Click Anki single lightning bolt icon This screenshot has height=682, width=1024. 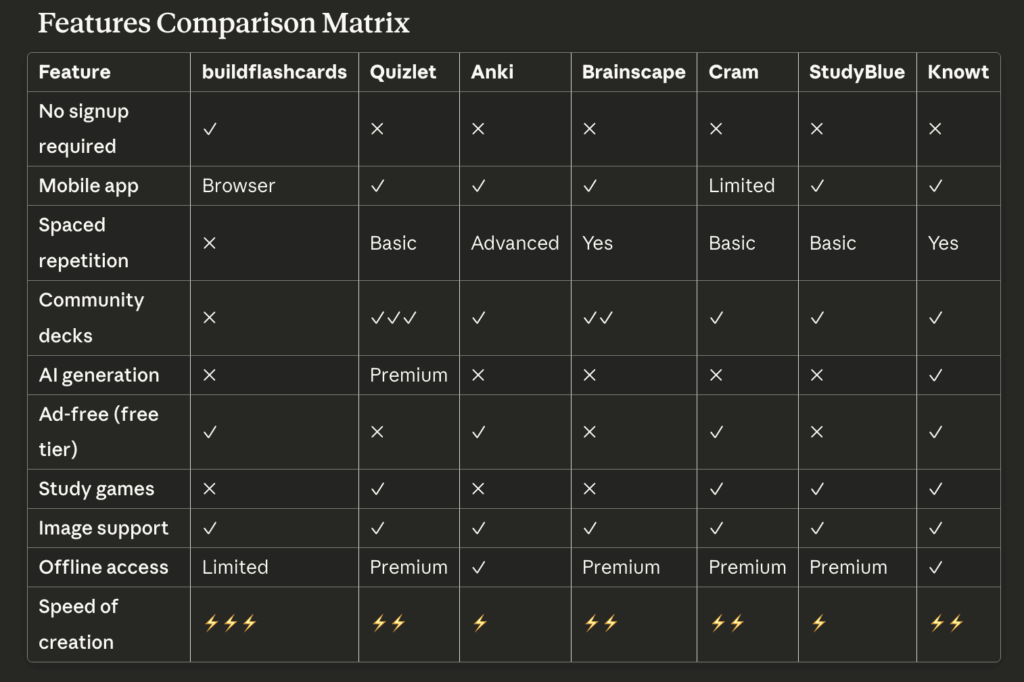[x=479, y=623]
